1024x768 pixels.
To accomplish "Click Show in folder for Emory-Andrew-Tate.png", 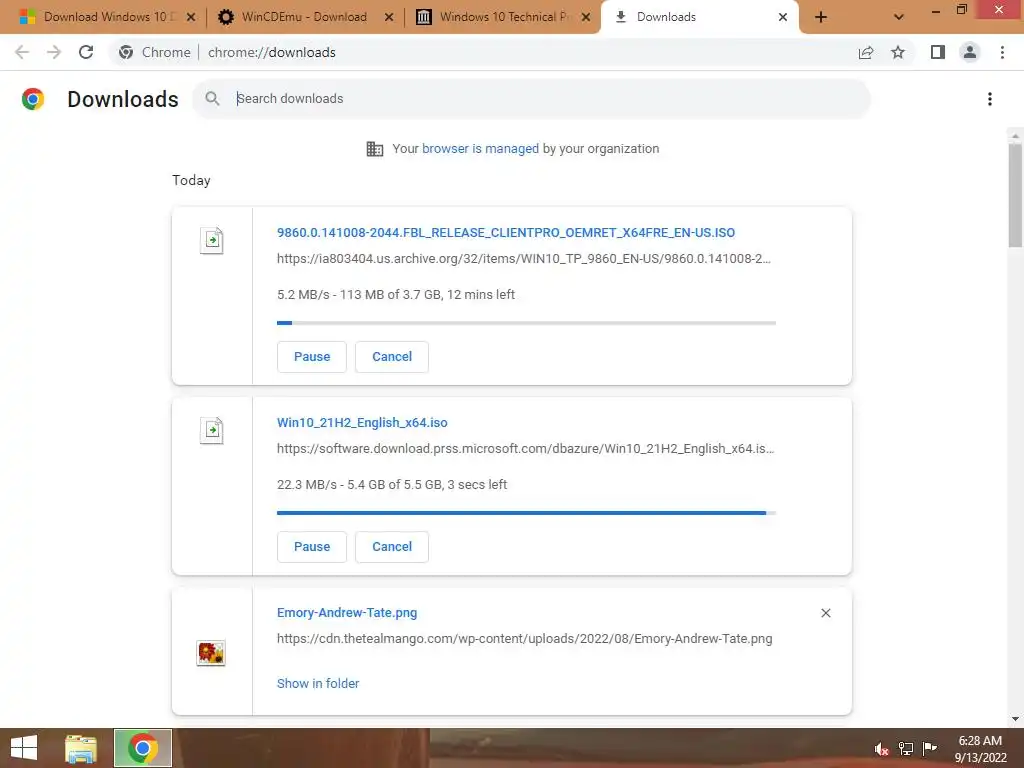I will point(318,683).
